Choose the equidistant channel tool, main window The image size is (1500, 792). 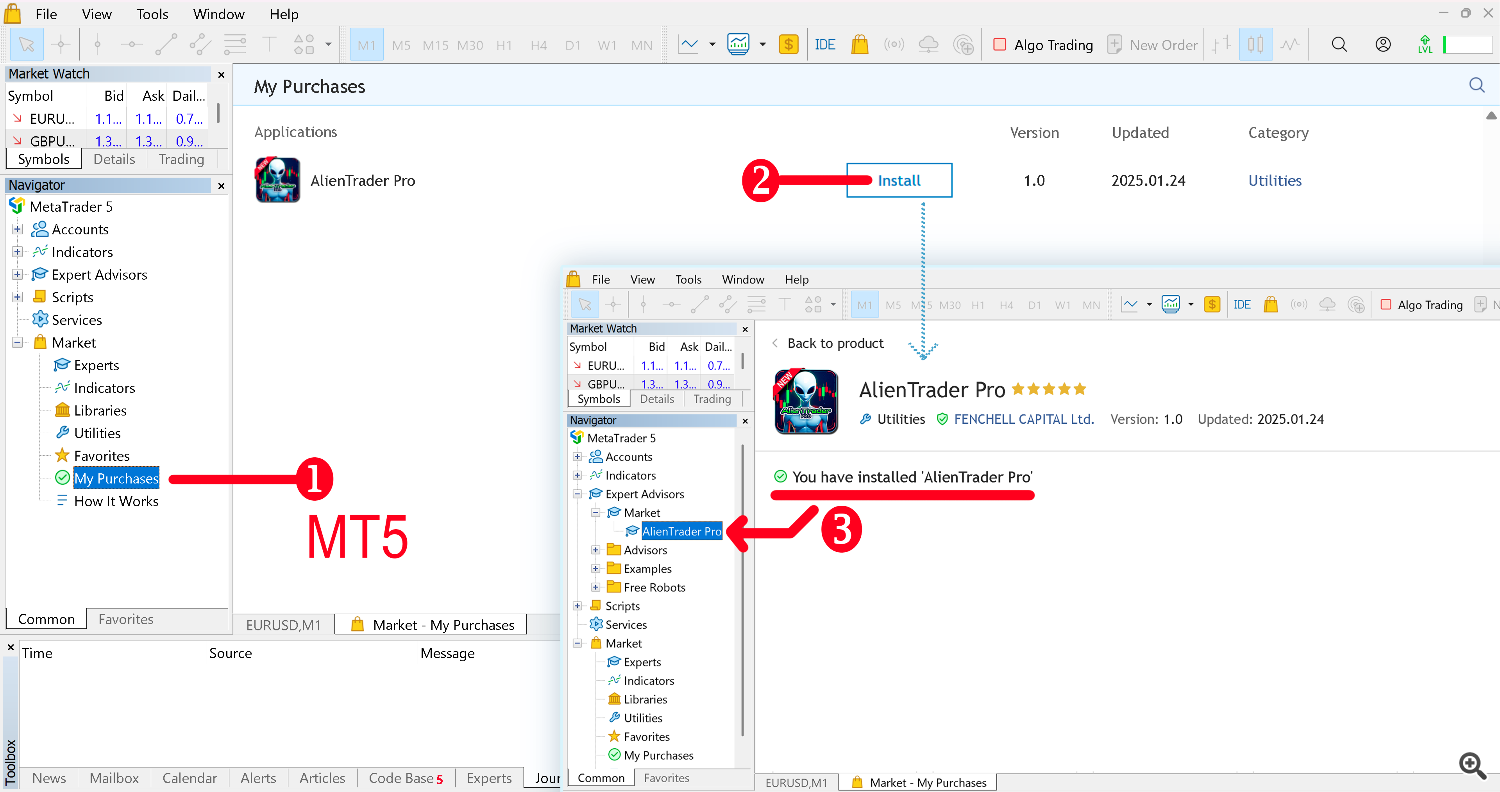200,44
